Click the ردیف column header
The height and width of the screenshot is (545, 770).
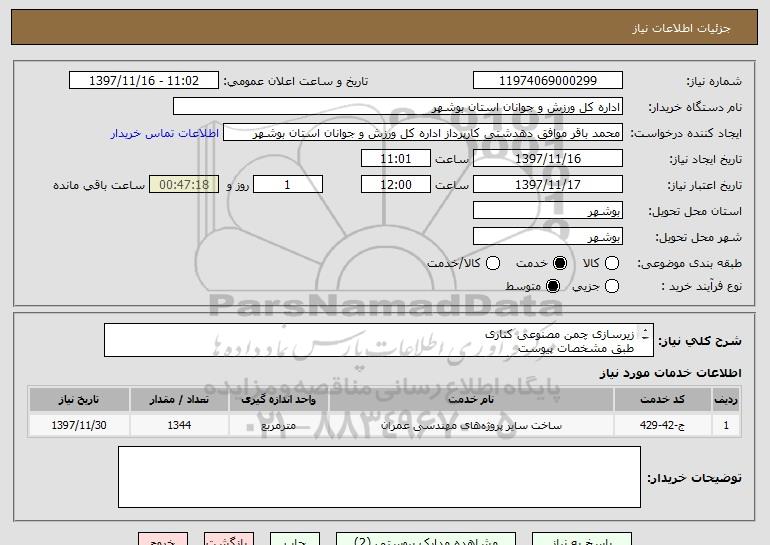726,400
